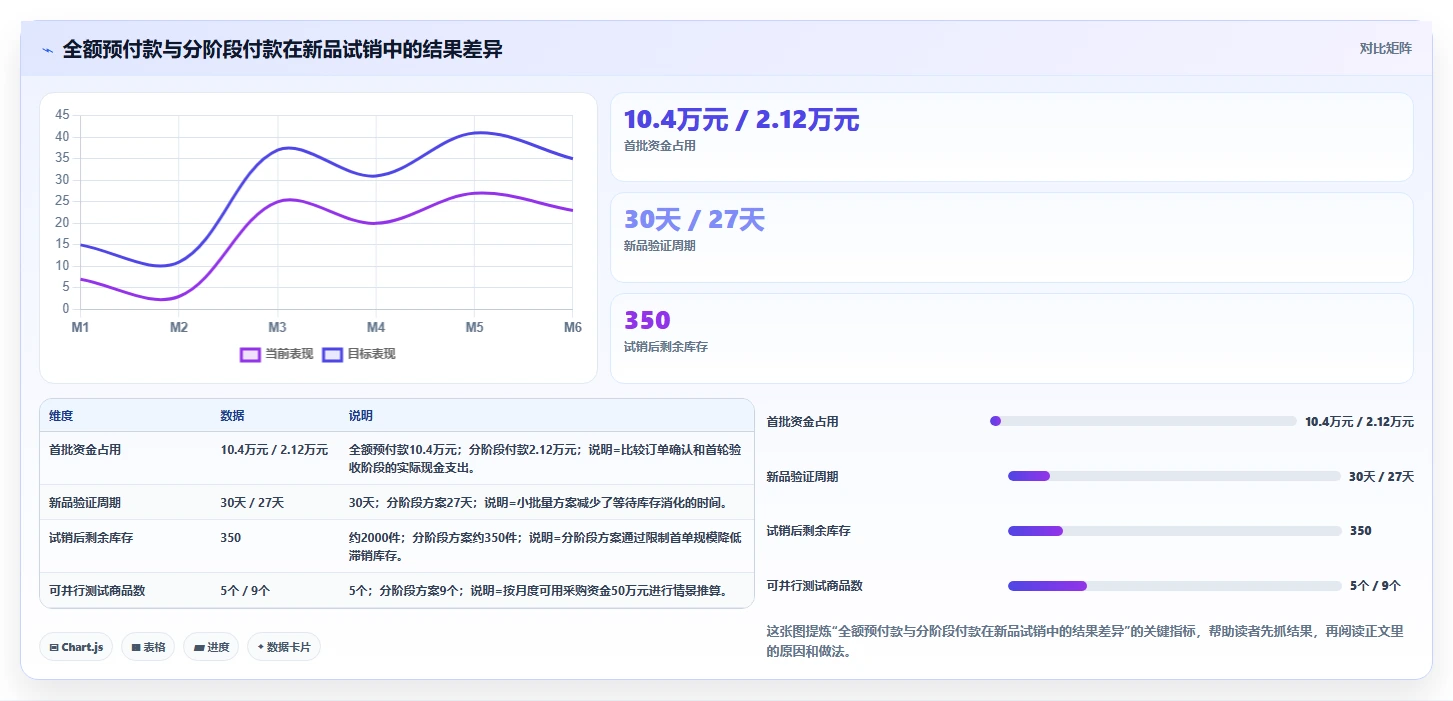Select the 30天 / 27天 stat card
Viewport: 1453px width, 701px height.
1012,238
